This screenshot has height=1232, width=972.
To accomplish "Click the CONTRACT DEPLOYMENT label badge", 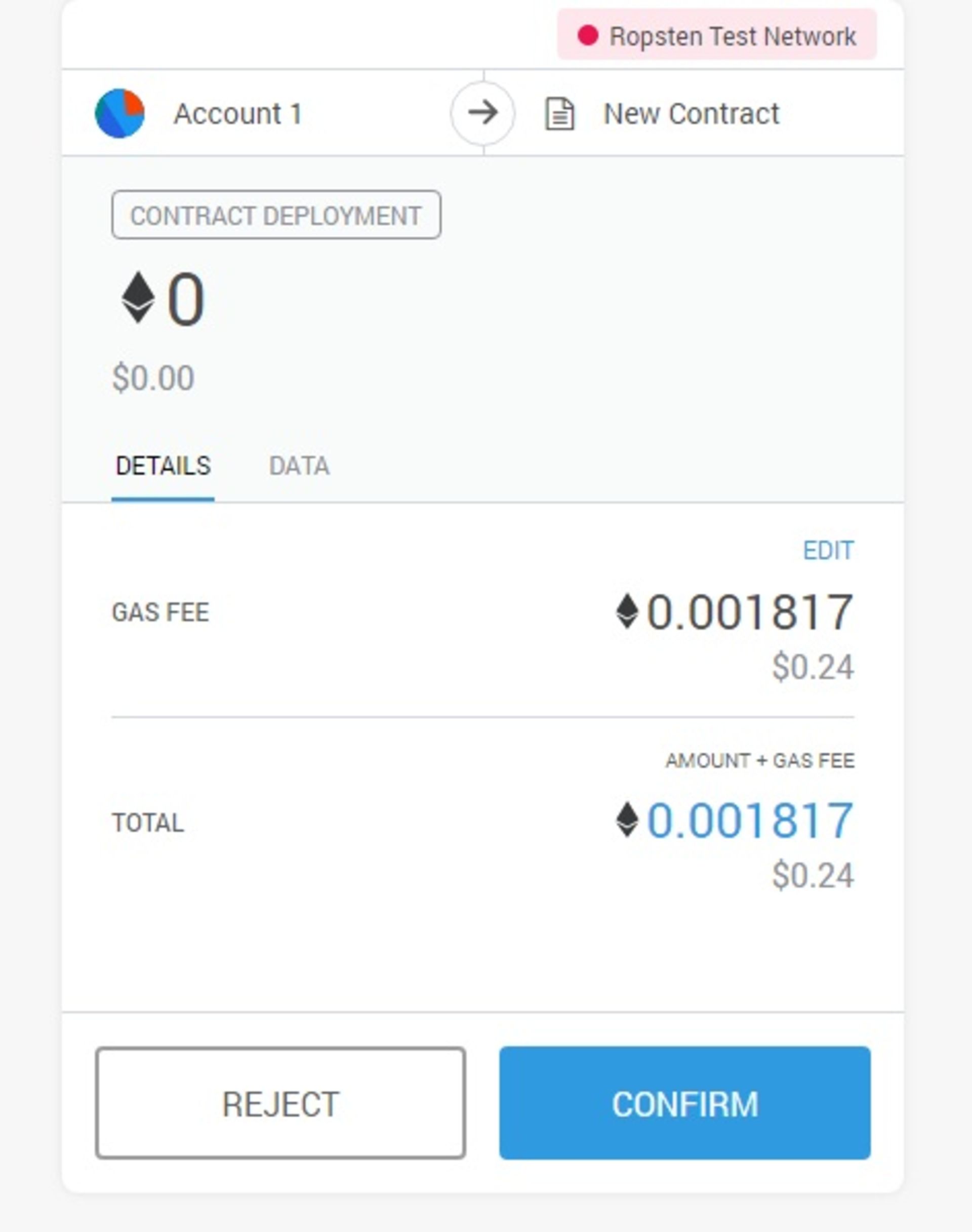I will point(276,216).
